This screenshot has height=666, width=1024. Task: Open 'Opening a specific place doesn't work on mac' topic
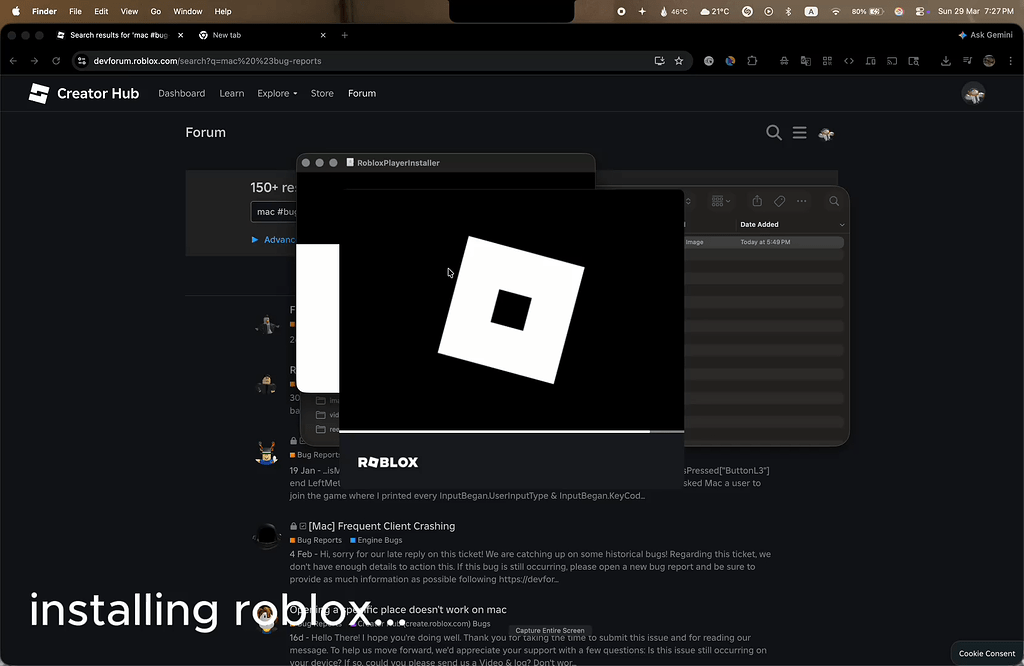[398, 609]
